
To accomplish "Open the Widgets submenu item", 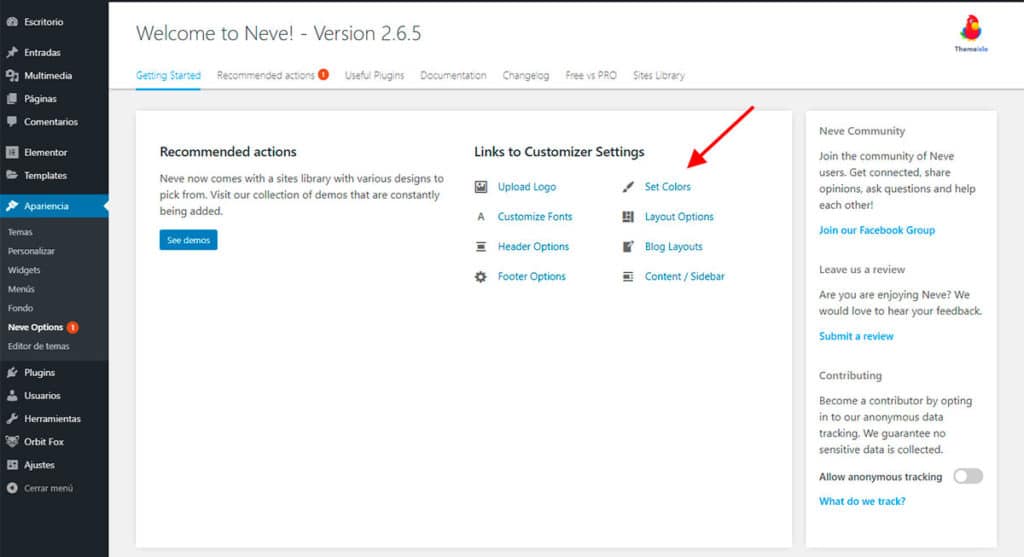I will pyautogui.click(x=24, y=270).
